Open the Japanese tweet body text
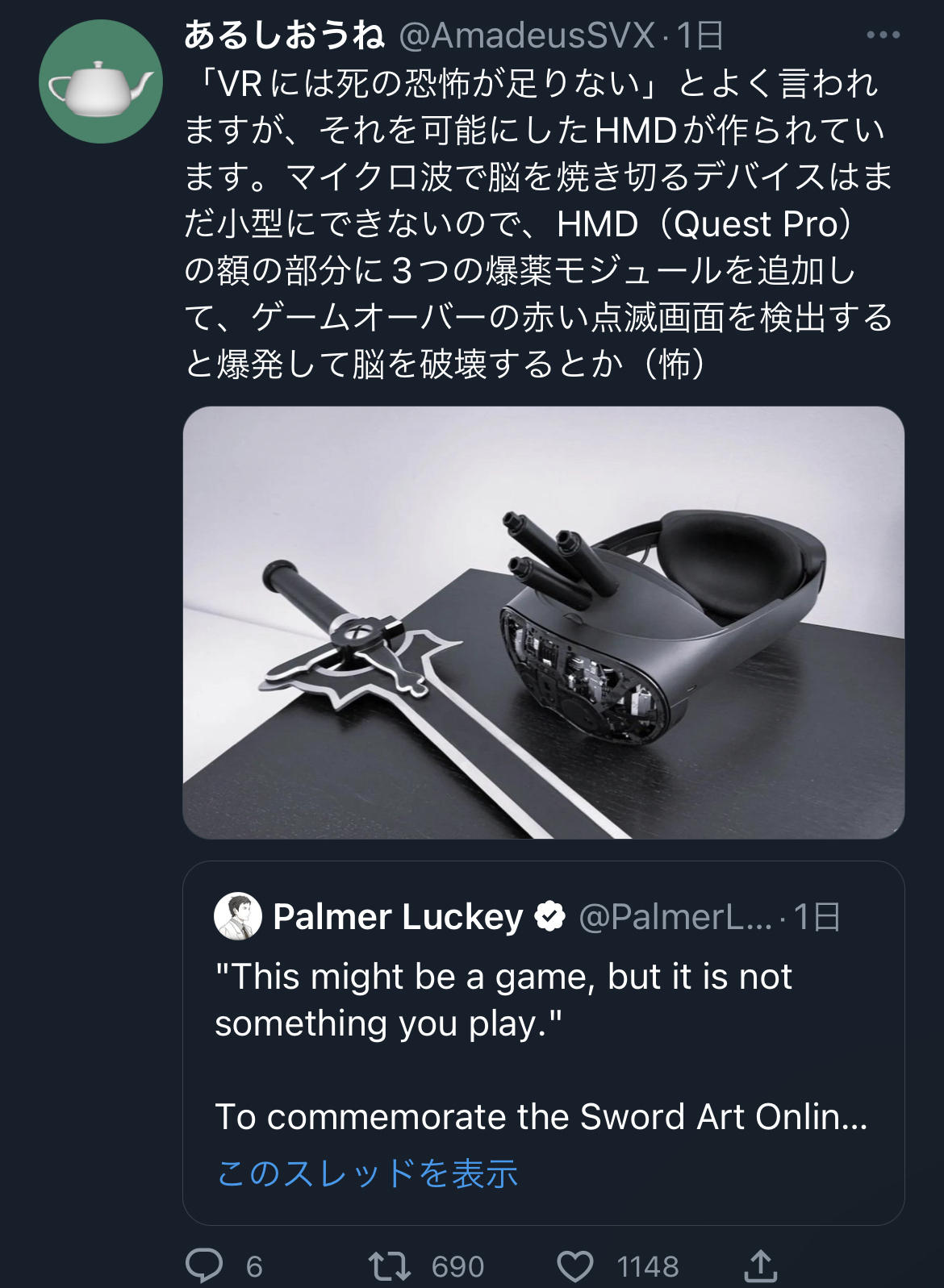The image size is (944, 1288). click(538, 224)
